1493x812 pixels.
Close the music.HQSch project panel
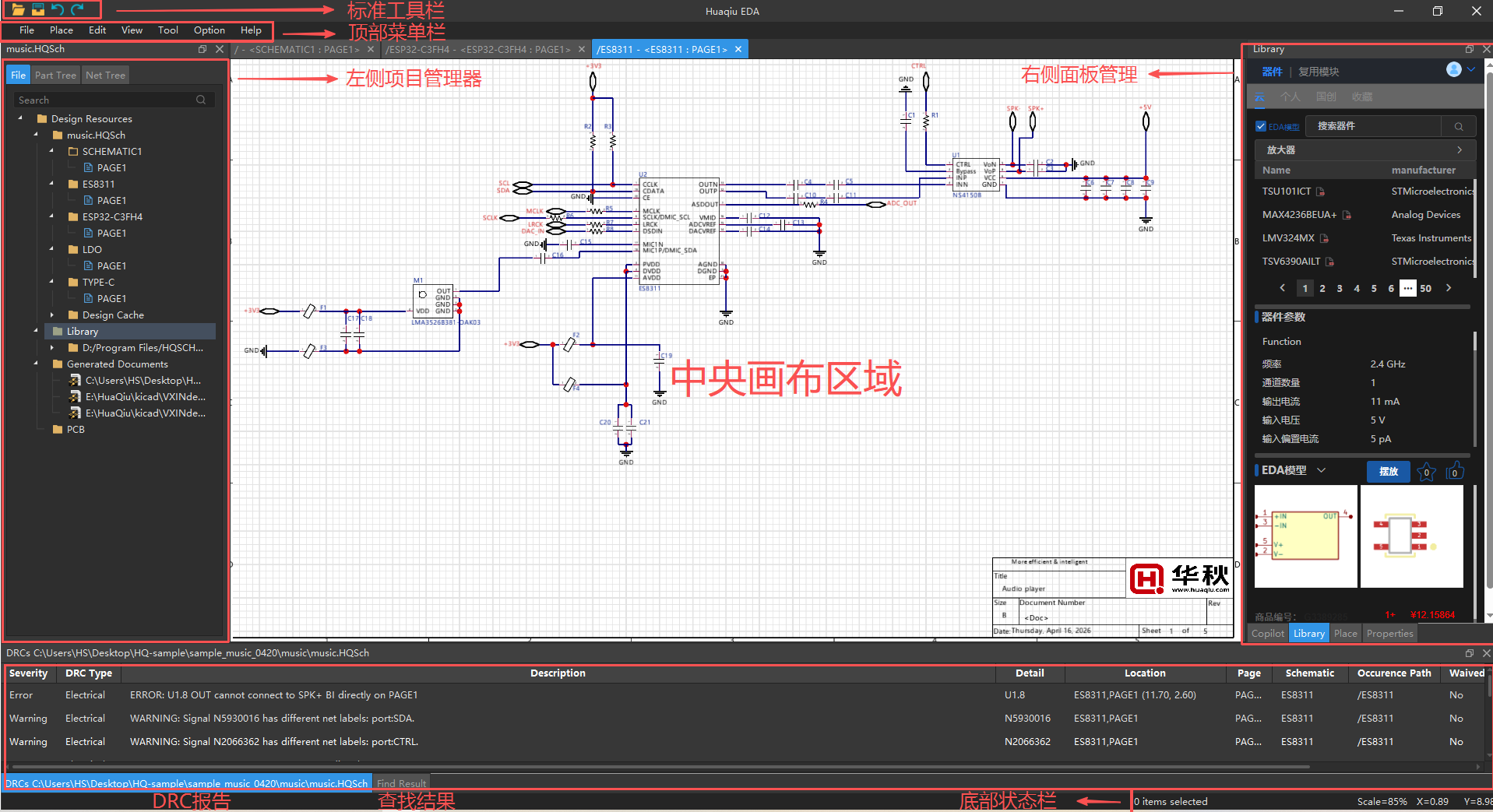click(220, 49)
